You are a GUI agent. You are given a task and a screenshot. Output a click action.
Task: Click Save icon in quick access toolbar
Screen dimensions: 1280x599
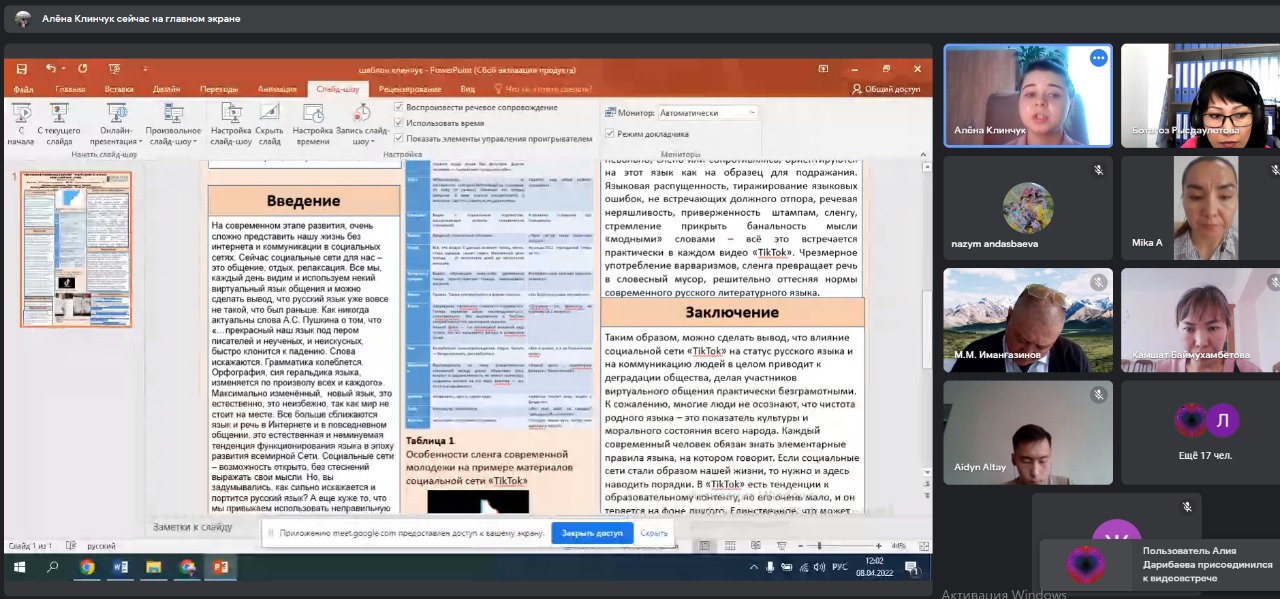pyautogui.click(x=21, y=69)
